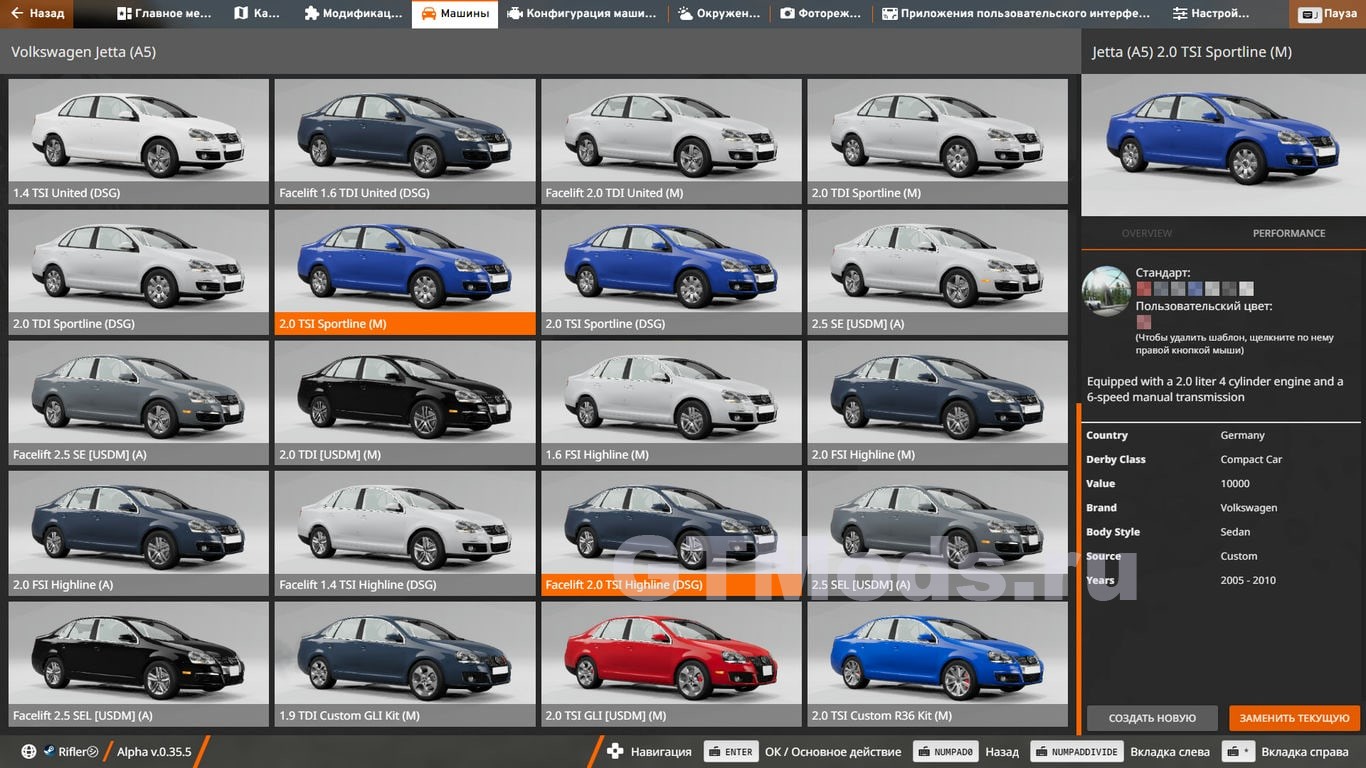Click the Compact Car Derby Class value
This screenshot has width=1366, height=768.
[x=1251, y=459]
